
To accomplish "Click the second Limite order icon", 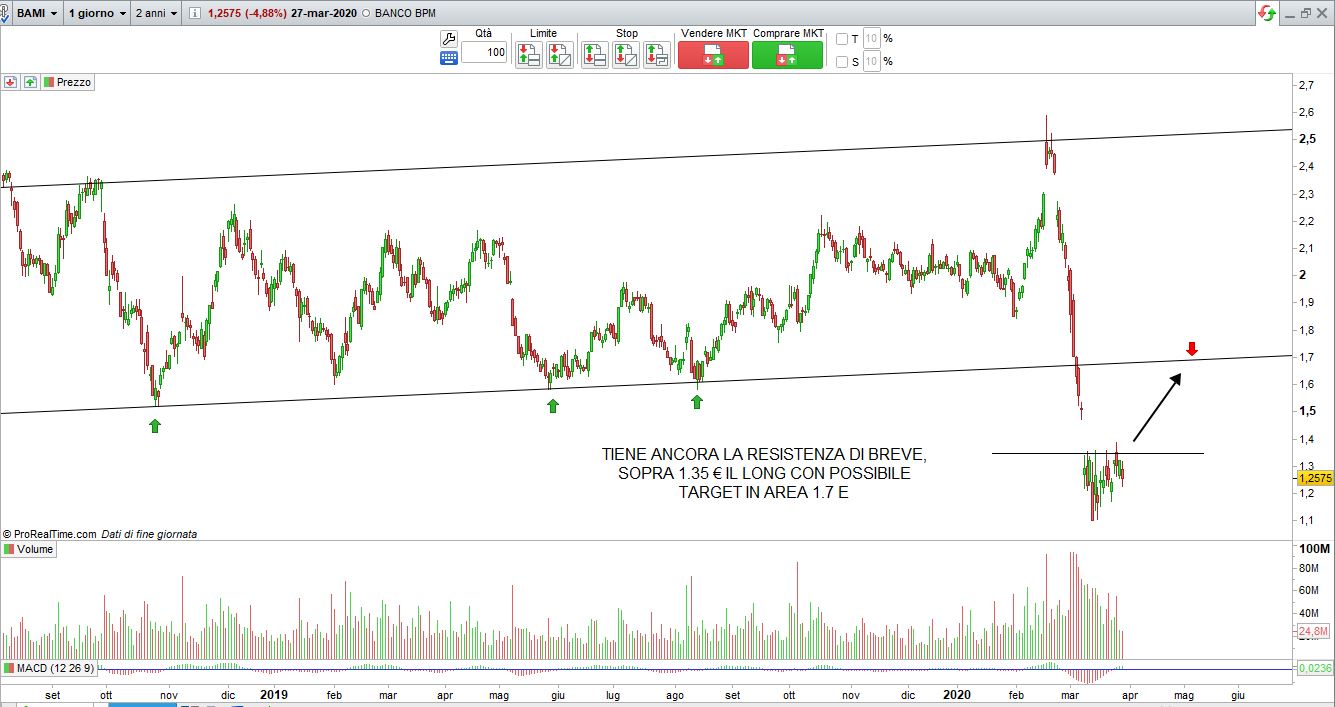I will click(x=559, y=54).
